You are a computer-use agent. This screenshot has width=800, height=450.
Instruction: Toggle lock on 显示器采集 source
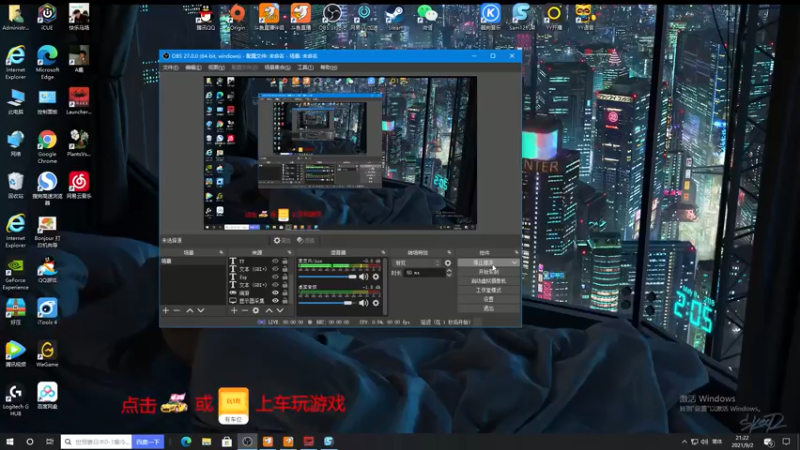pos(285,301)
